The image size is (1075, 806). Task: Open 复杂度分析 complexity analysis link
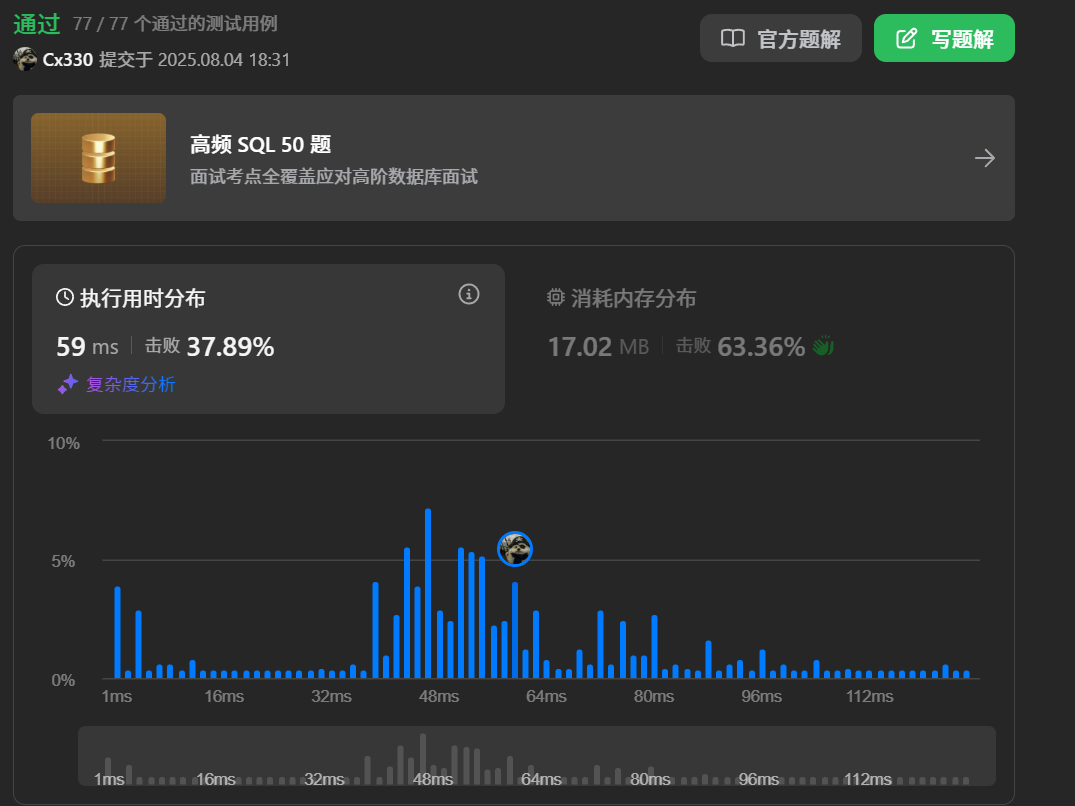tap(130, 384)
